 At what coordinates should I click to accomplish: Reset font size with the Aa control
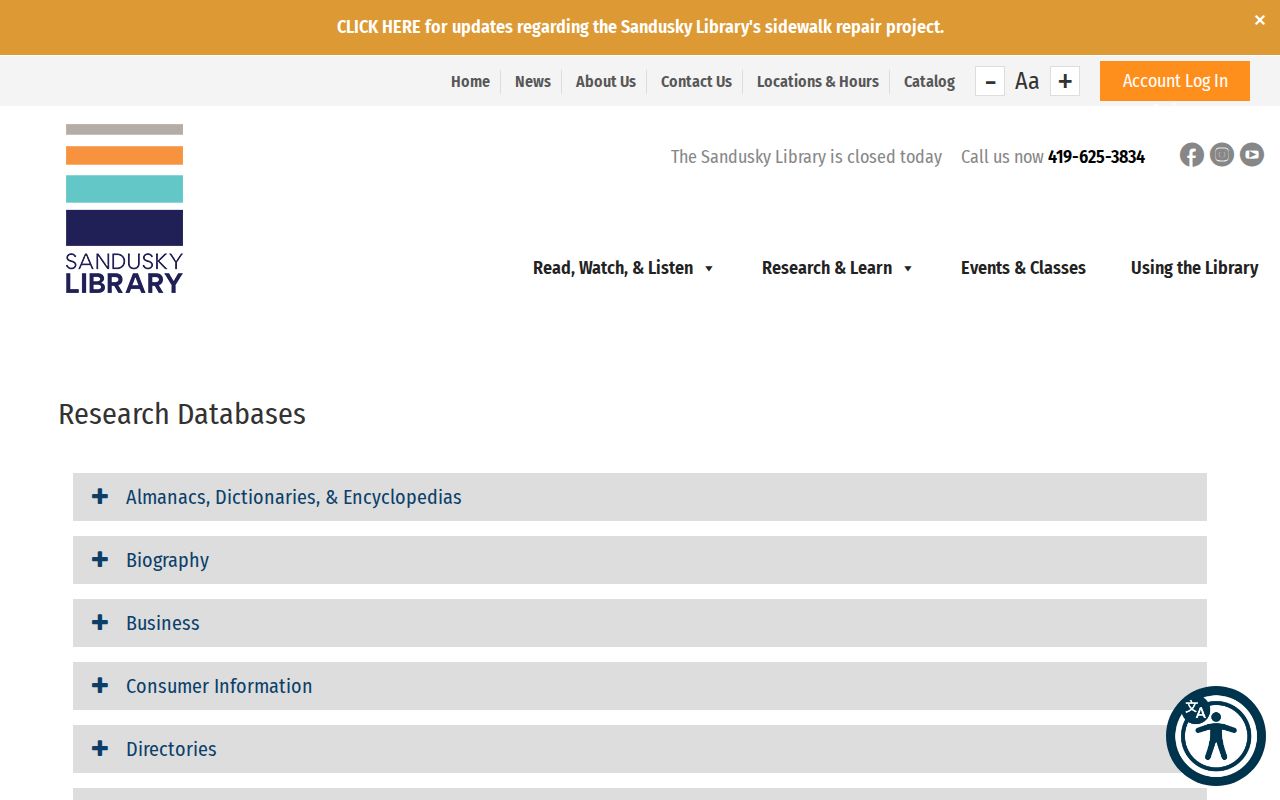click(x=1027, y=81)
